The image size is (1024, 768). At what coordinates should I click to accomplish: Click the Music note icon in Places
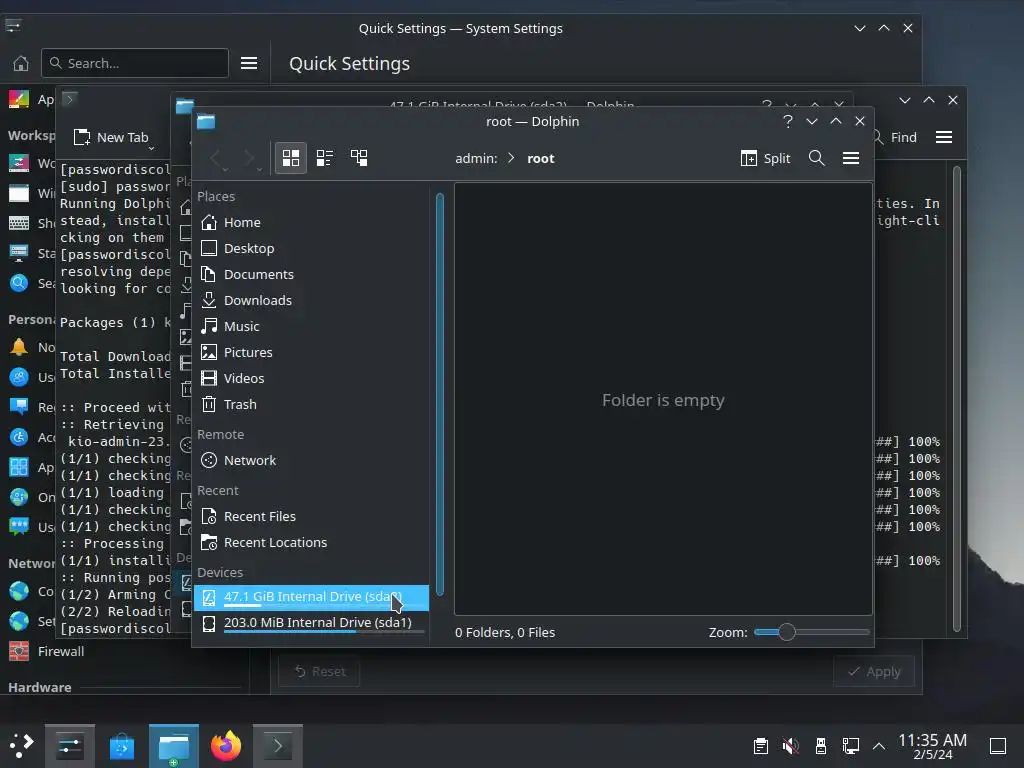pyautogui.click(x=209, y=327)
